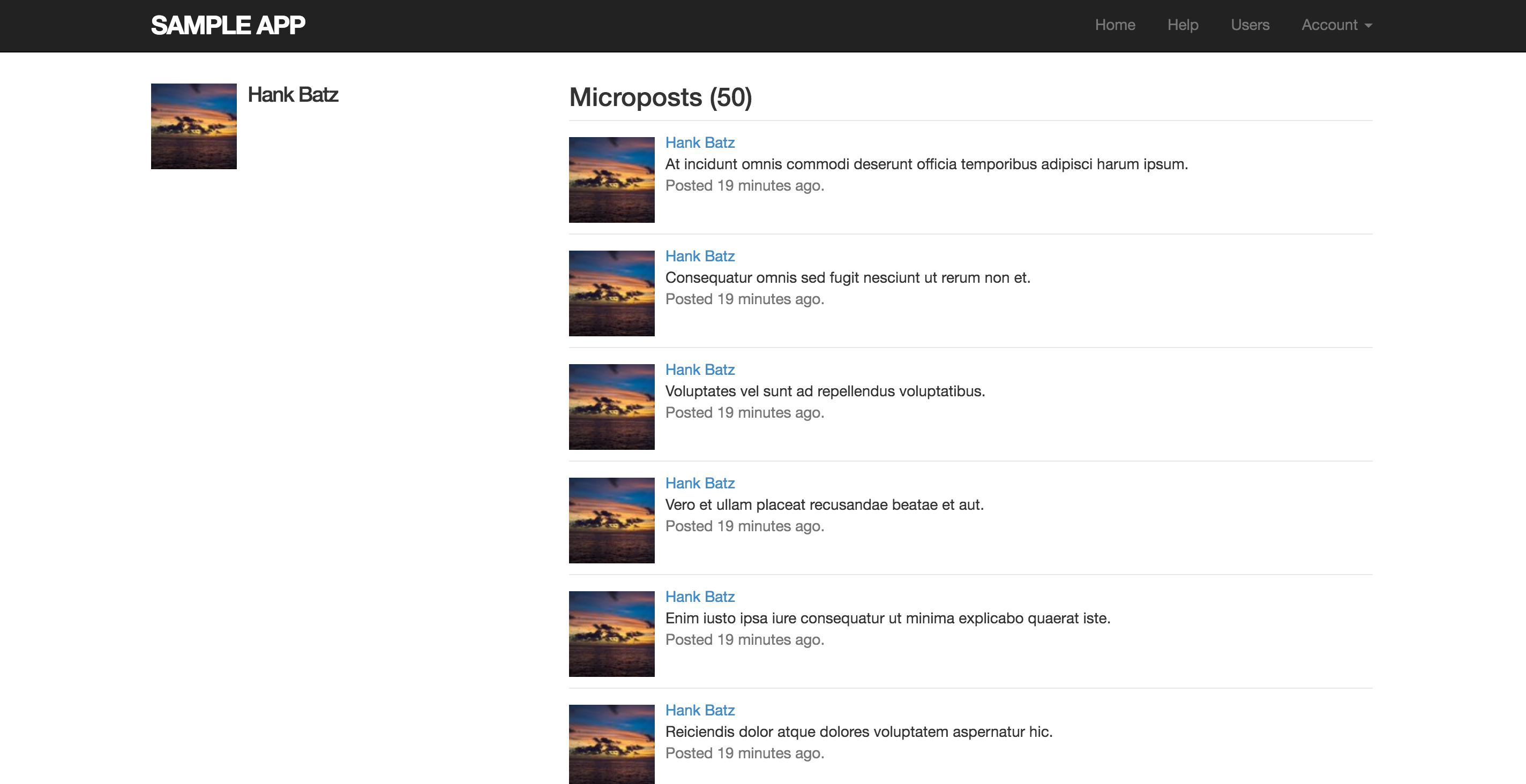Screen dimensions: 1526x784
Task: Open the Home nav link
Action: click(1114, 25)
